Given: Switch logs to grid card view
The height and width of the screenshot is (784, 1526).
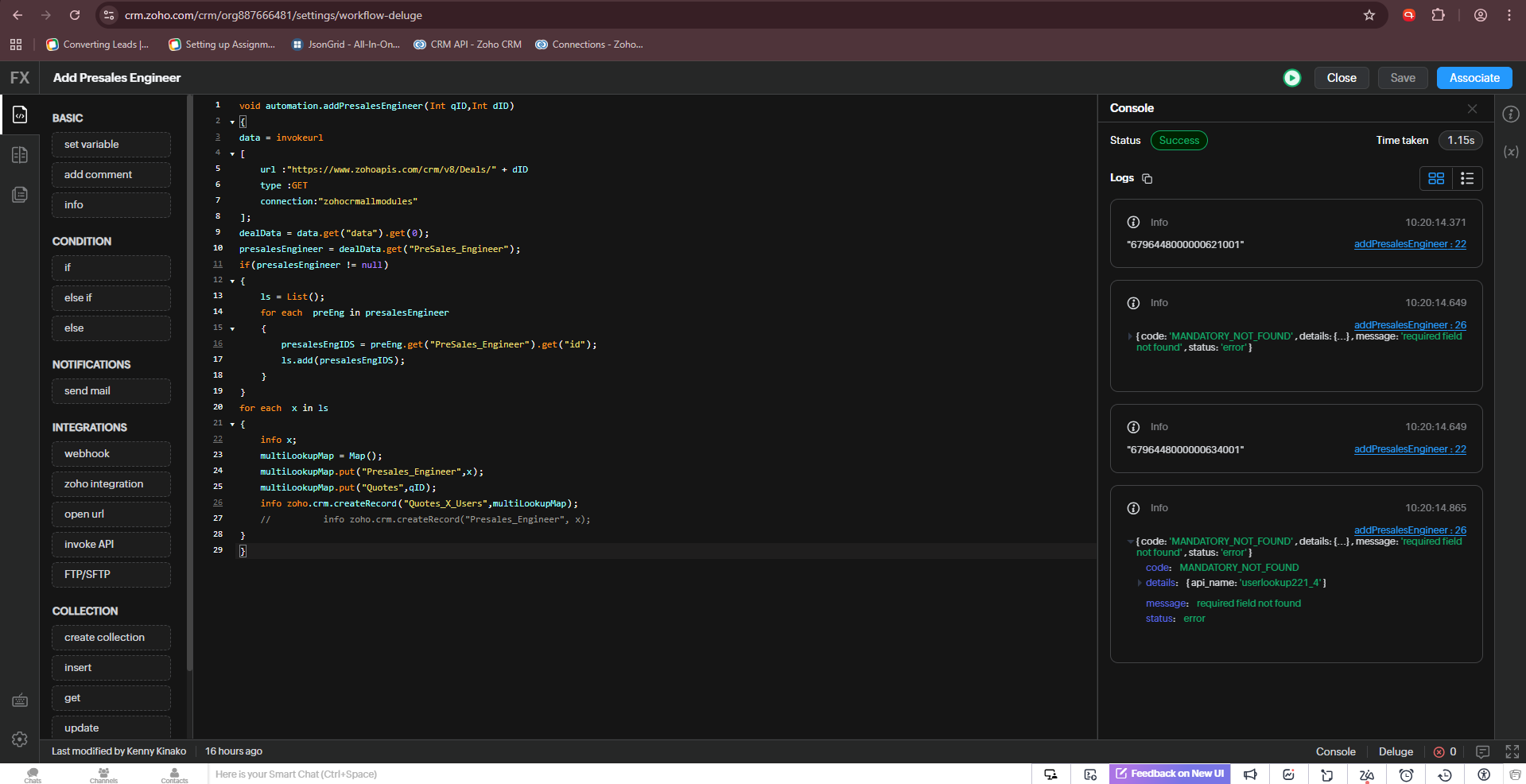Looking at the screenshot, I should (x=1436, y=178).
